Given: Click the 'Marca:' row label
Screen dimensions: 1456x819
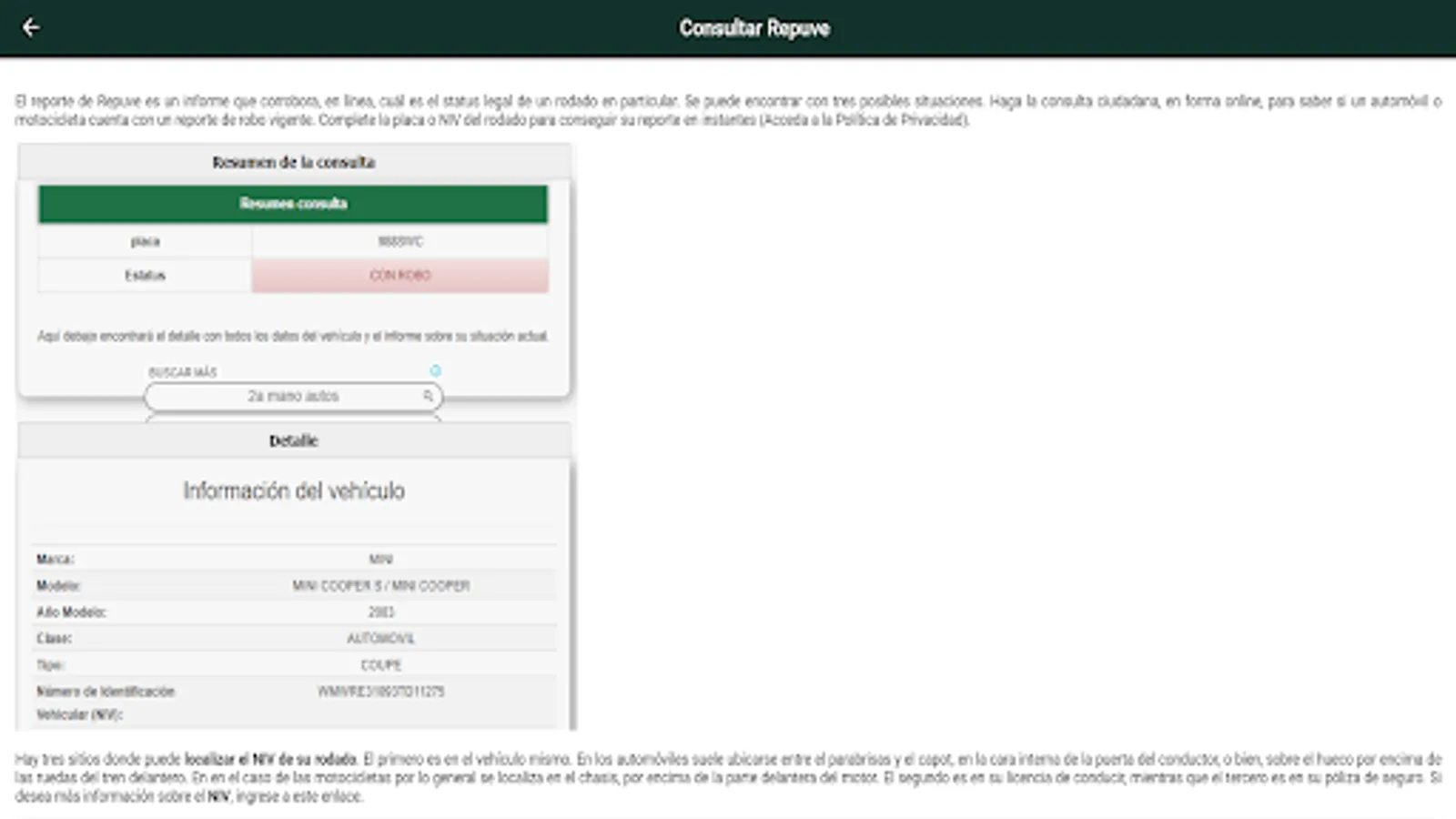Looking at the screenshot, I should (x=56, y=559).
